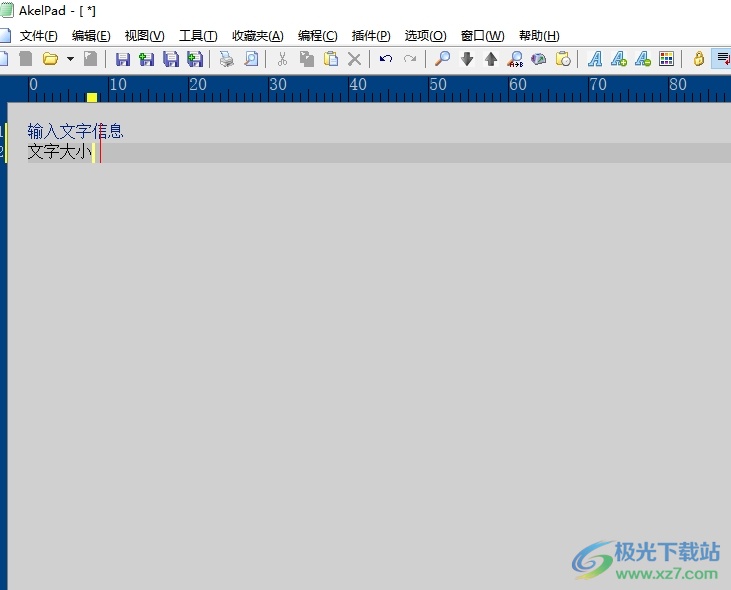The image size is (731, 590).
Task: Open the 编程(C) menu
Action: coord(317,35)
